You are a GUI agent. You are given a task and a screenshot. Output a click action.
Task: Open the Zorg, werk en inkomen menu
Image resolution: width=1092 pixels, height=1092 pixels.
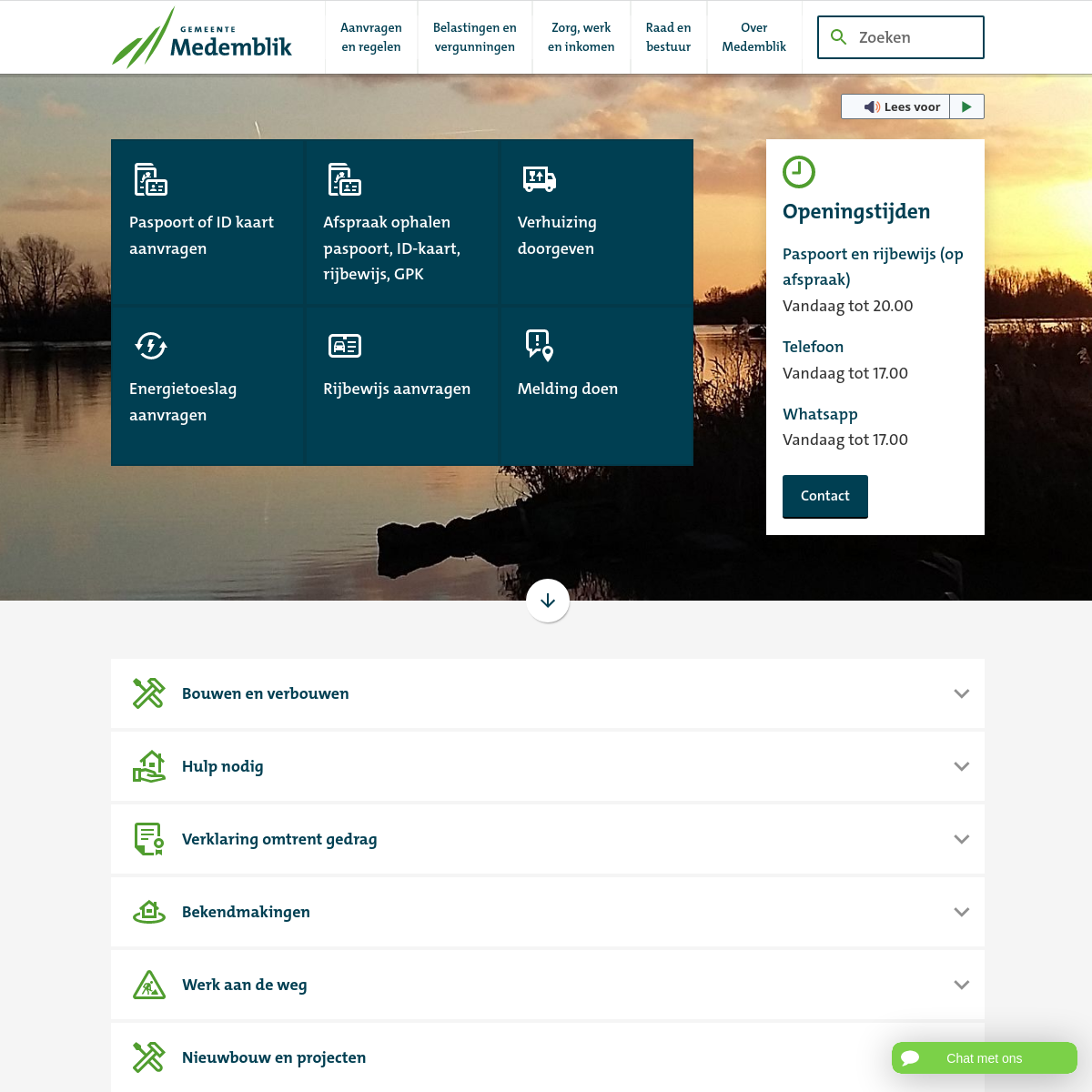(x=581, y=37)
